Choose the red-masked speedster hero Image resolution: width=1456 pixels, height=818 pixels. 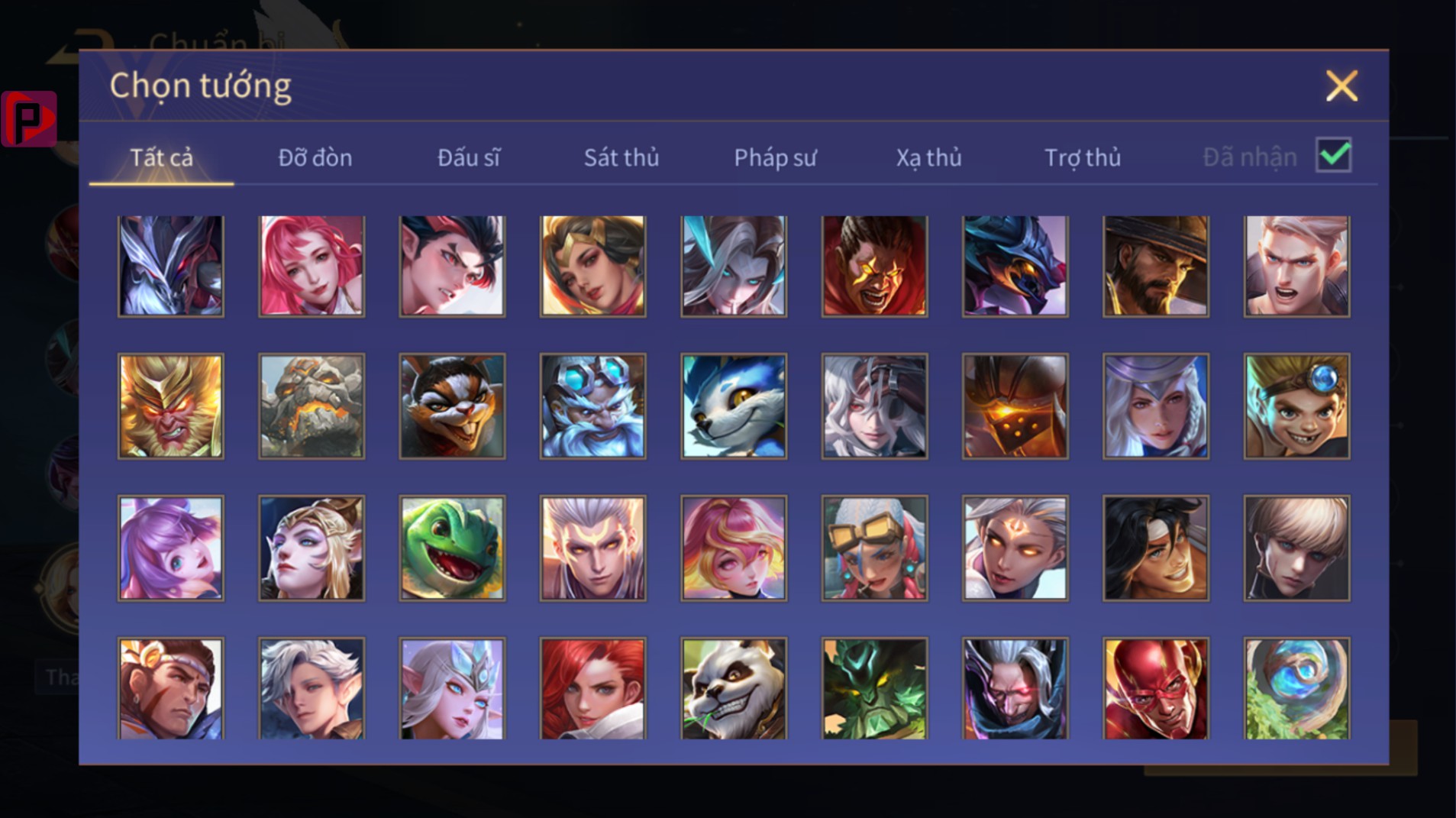point(1156,689)
